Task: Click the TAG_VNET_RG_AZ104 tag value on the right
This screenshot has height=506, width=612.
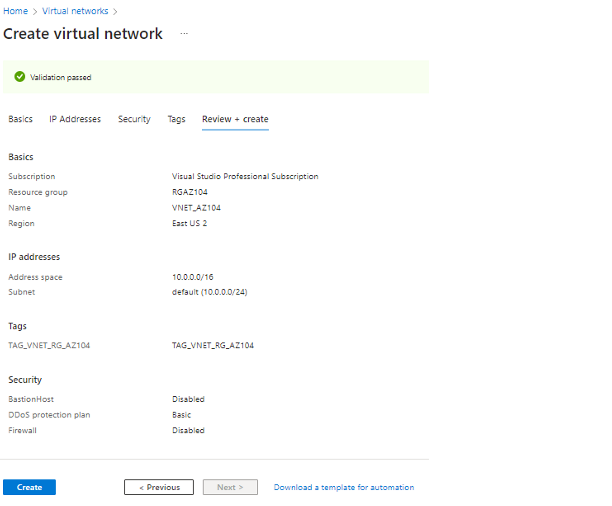Action: 213,345
